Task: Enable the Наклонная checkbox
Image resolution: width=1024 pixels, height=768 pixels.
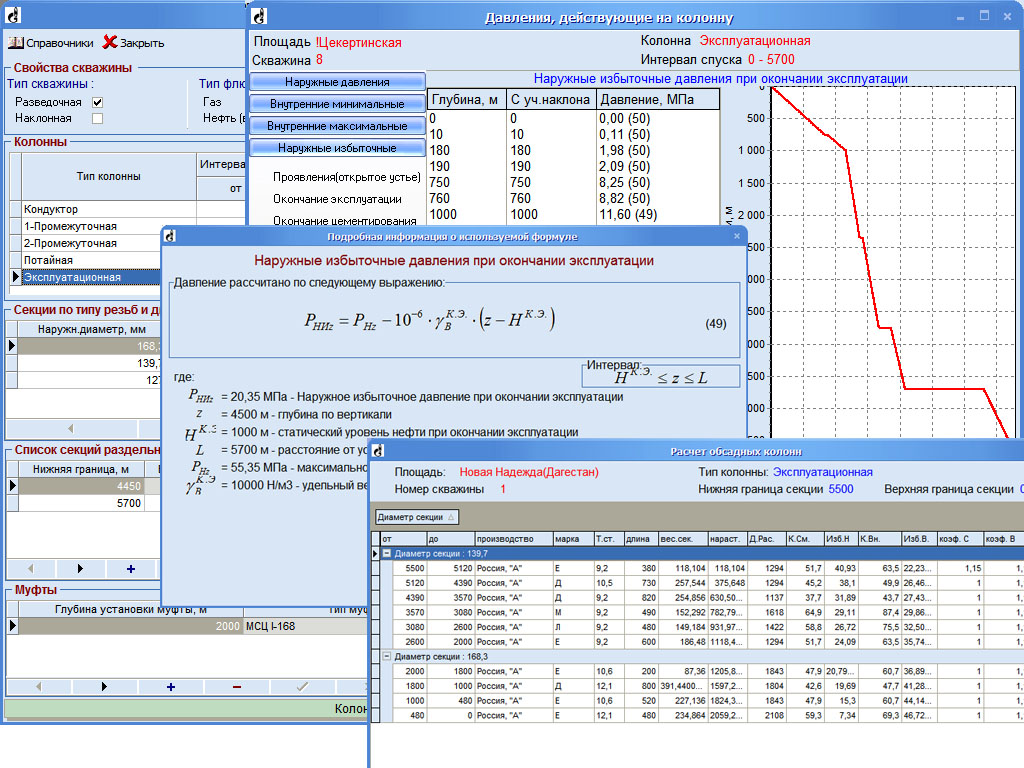Action: click(97, 119)
